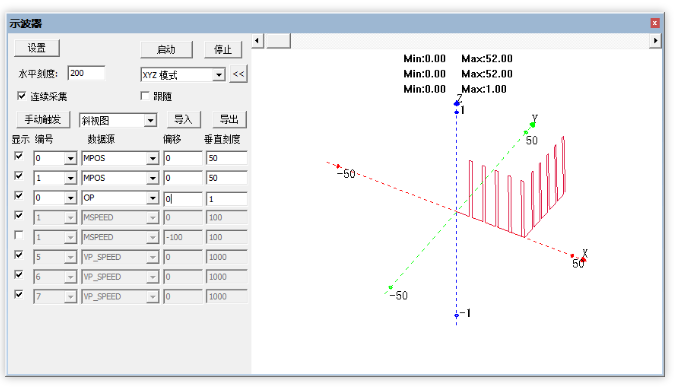Open 编号 dropdown showing 1 for second MPOS row
Screen dimensions: 674x388
pos(70,178)
